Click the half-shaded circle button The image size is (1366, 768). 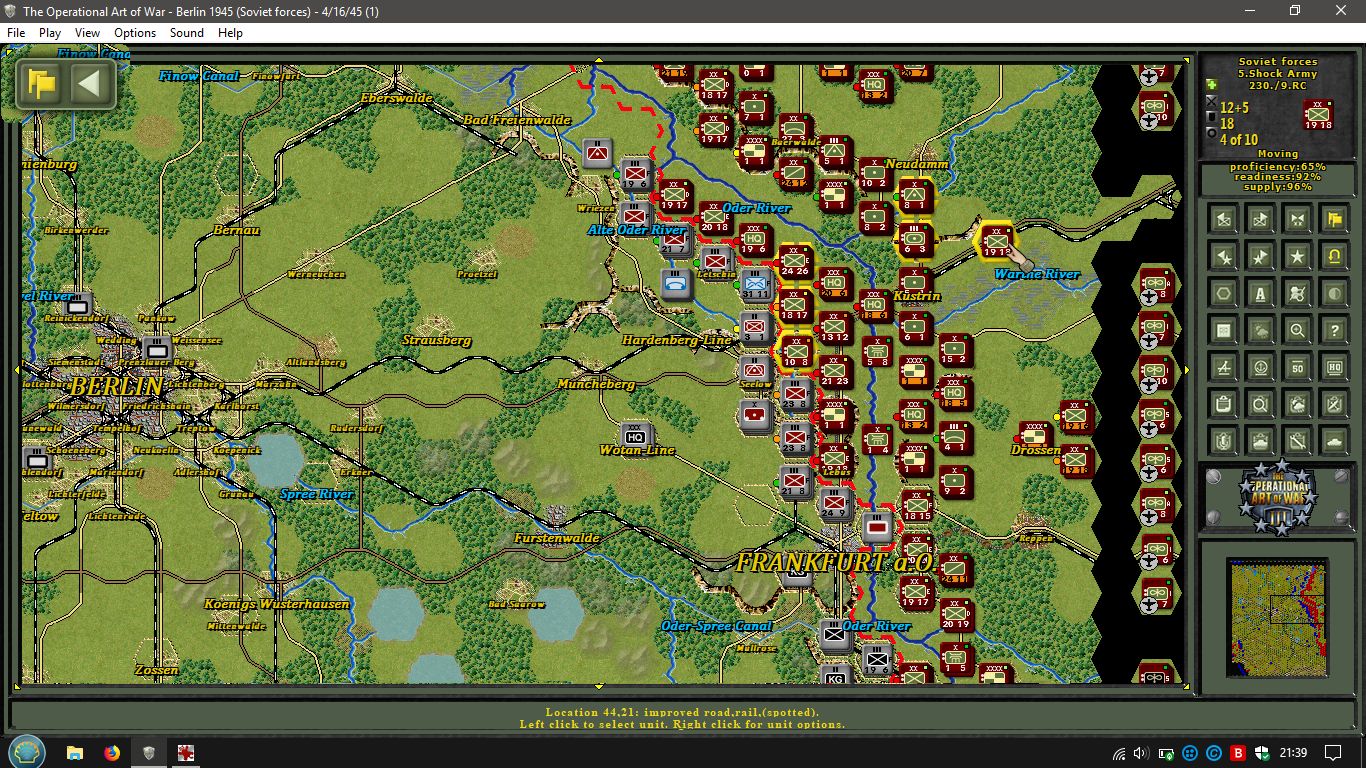coord(1335,293)
